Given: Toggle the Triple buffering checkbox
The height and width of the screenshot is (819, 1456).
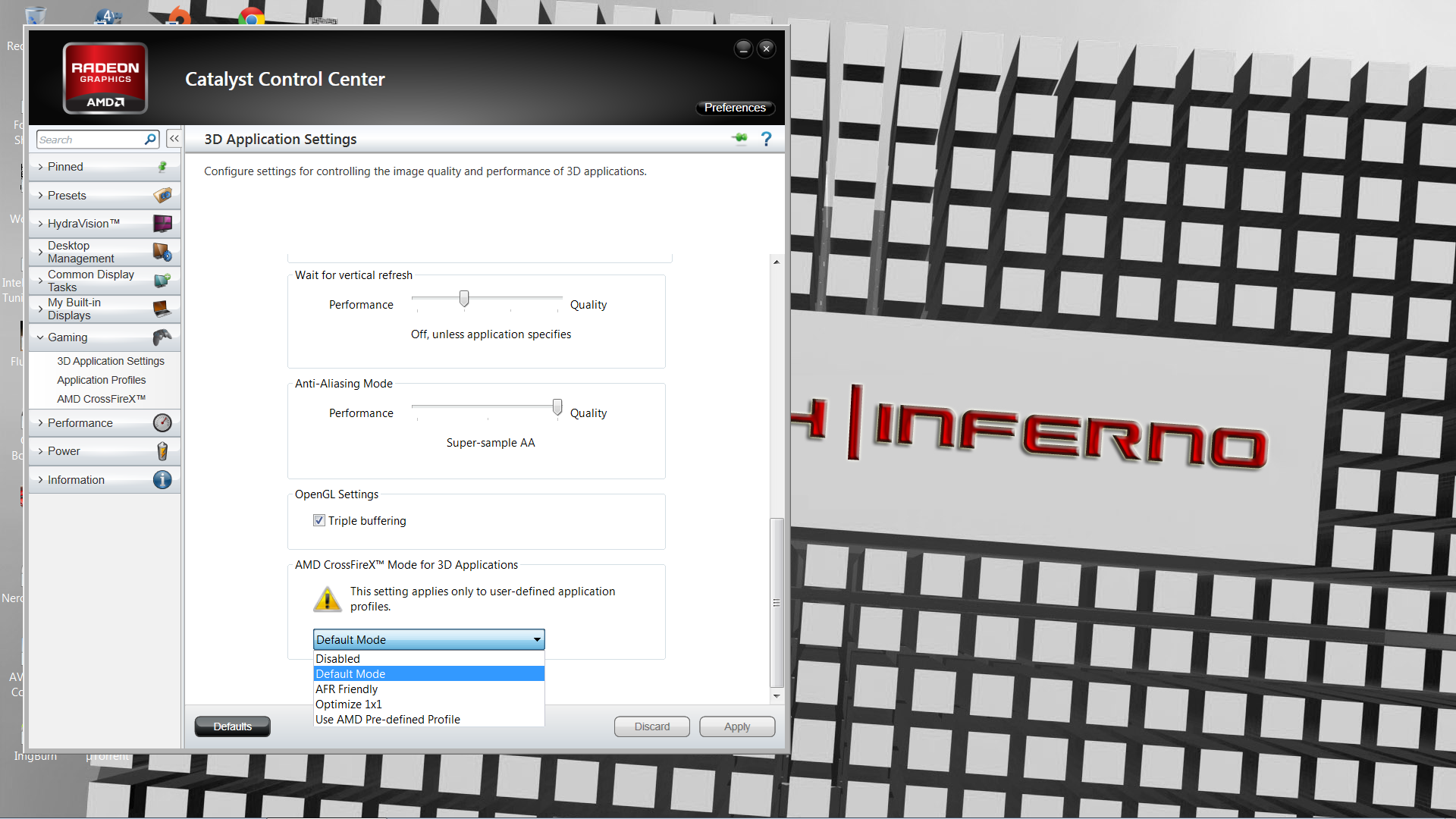Looking at the screenshot, I should point(319,520).
